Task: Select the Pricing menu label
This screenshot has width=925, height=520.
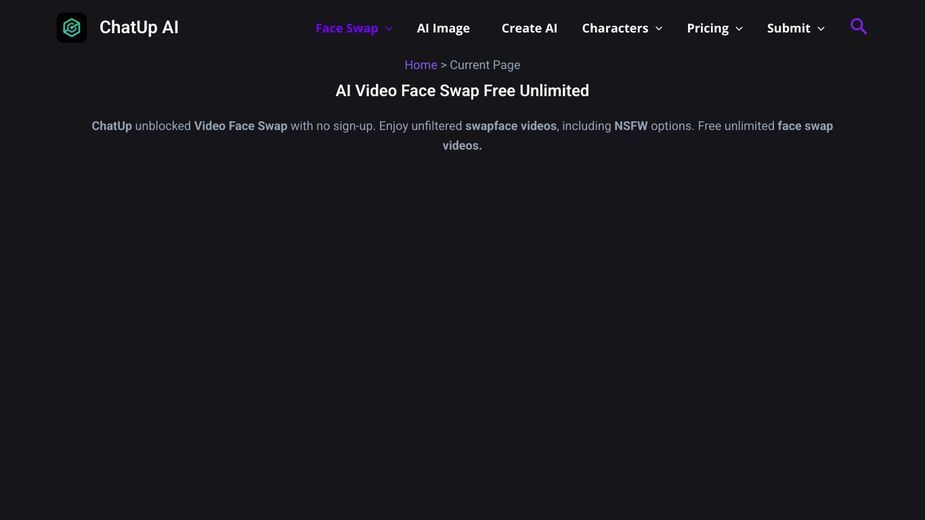Action: click(x=707, y=28)
